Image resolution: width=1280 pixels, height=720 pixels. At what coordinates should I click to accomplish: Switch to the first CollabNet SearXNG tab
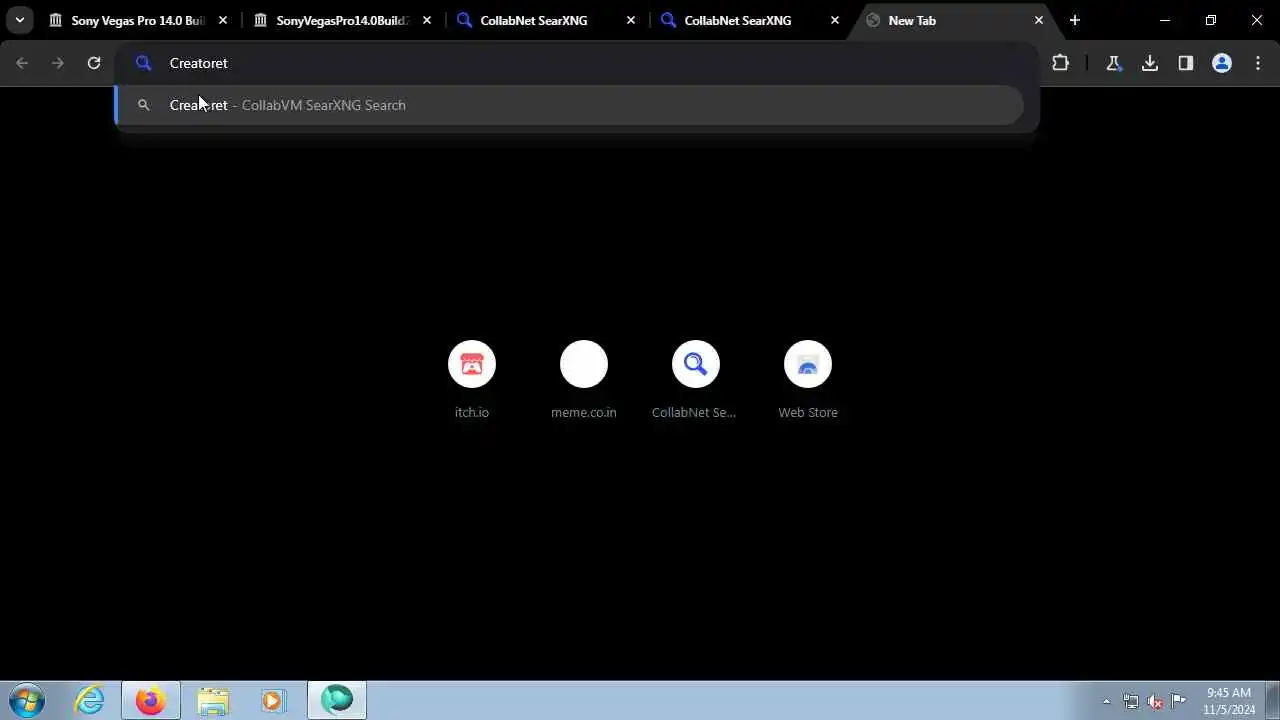pyautogui.click(x=547, y=20)
